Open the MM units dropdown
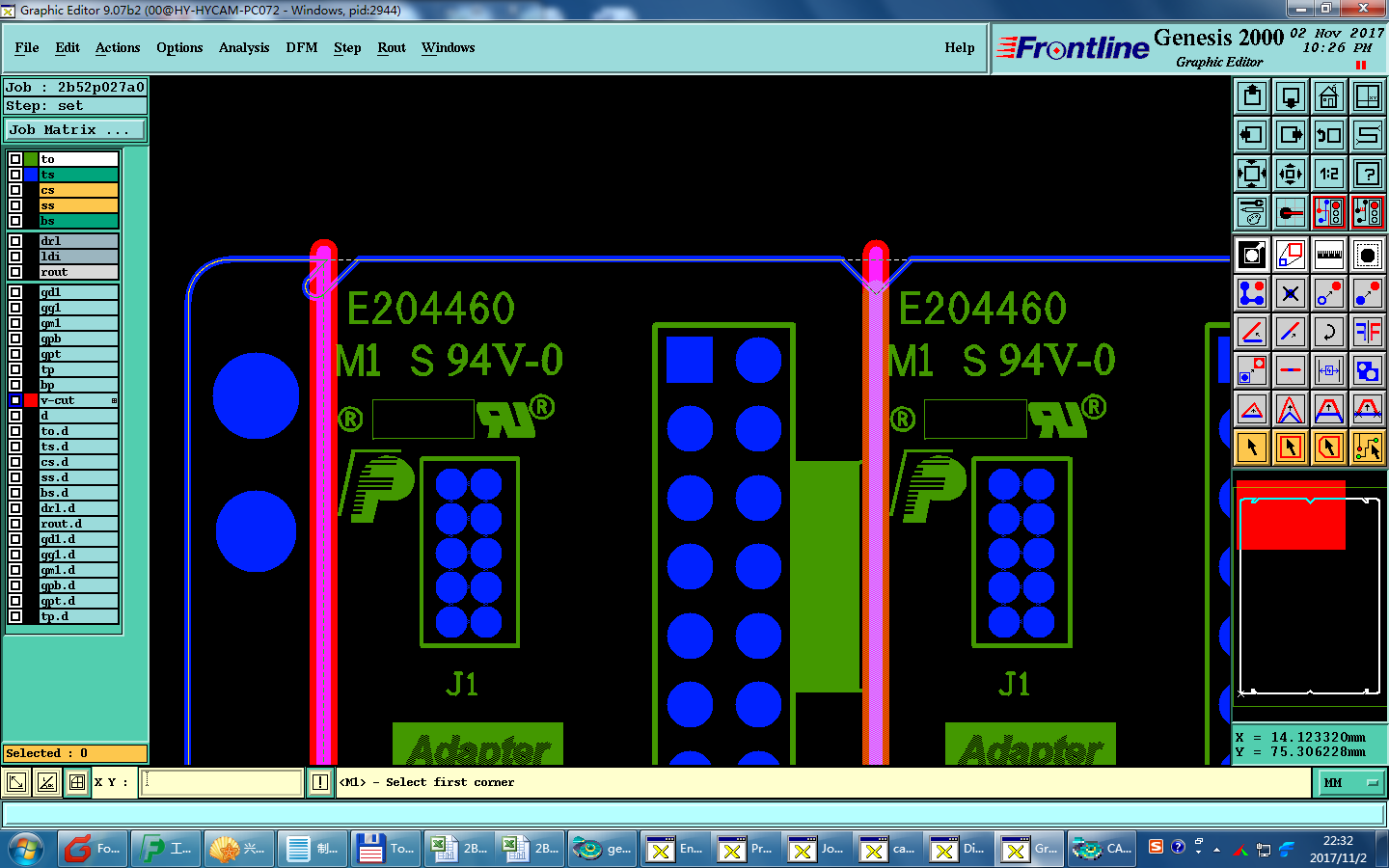 click(1351, 782)
